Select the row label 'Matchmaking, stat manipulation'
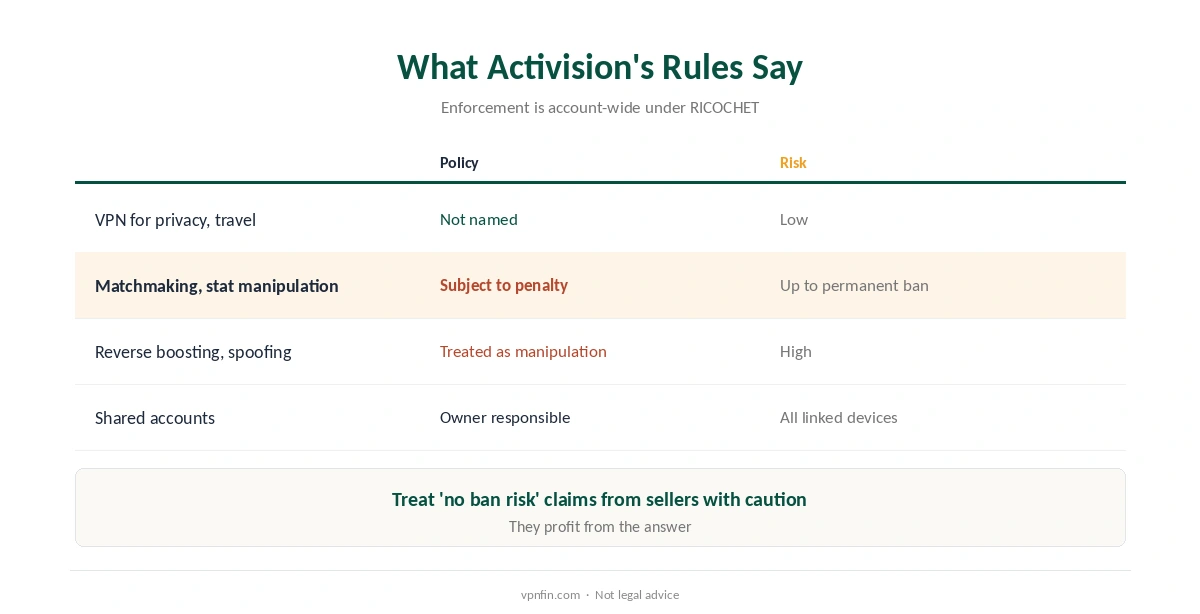 (x=217, y=286)
